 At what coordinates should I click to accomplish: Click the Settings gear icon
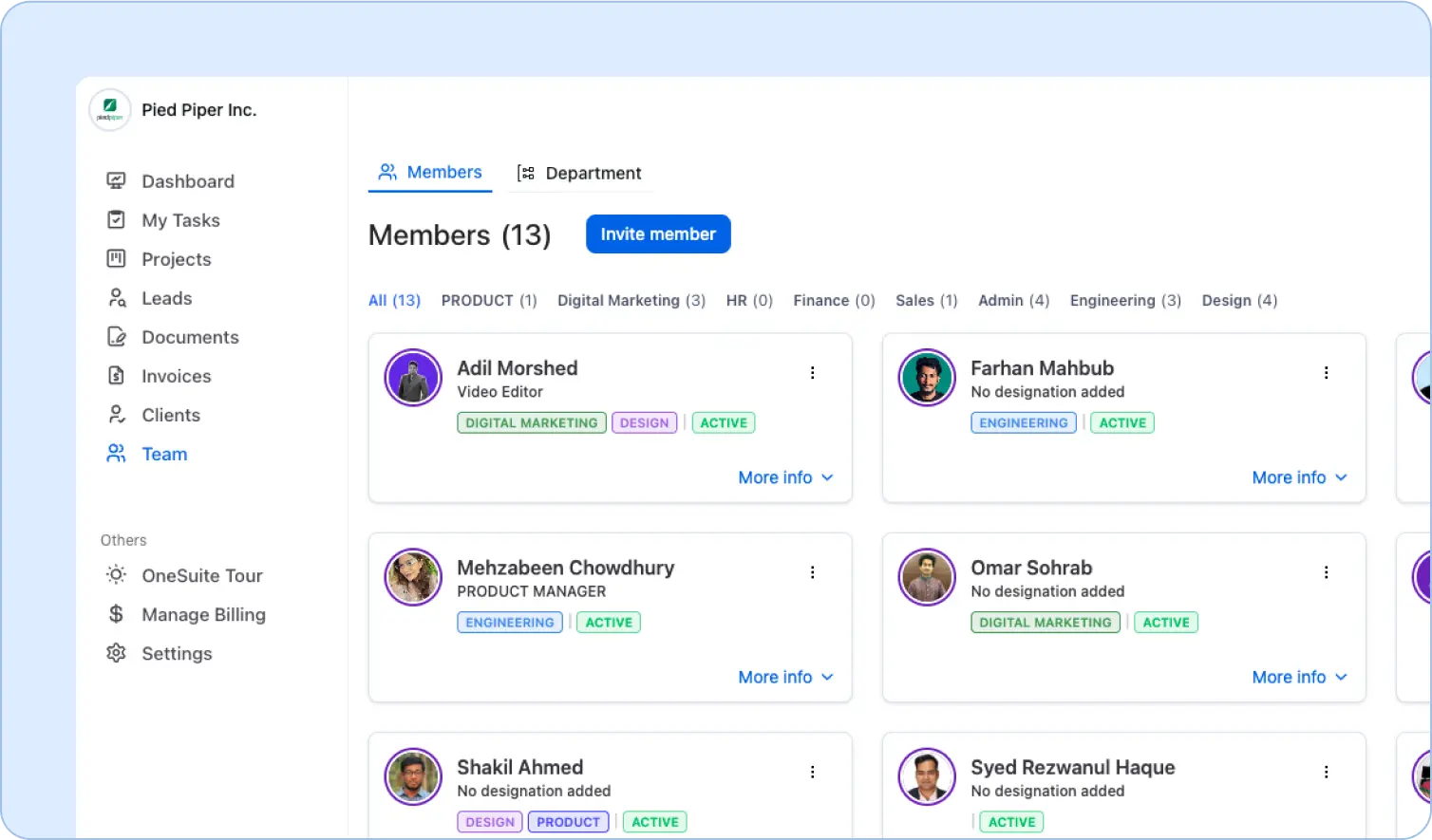point(116,653)
